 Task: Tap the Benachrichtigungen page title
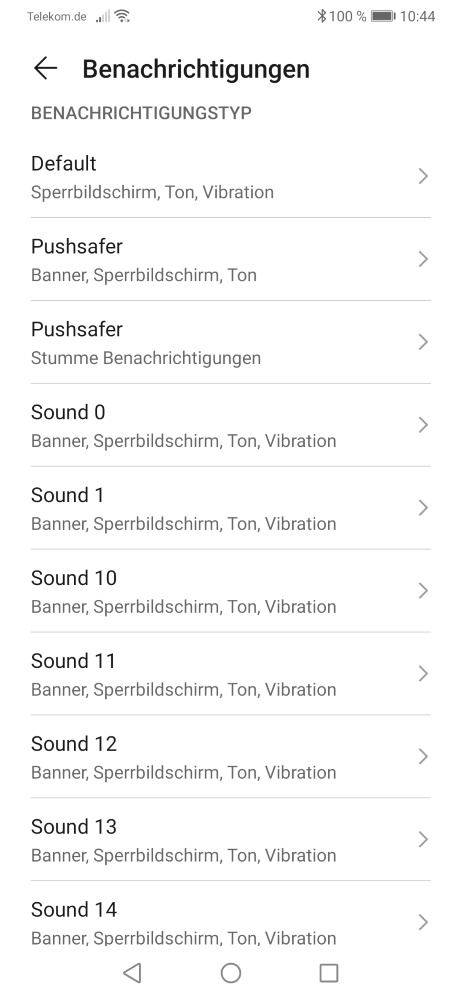pos(196,69)
